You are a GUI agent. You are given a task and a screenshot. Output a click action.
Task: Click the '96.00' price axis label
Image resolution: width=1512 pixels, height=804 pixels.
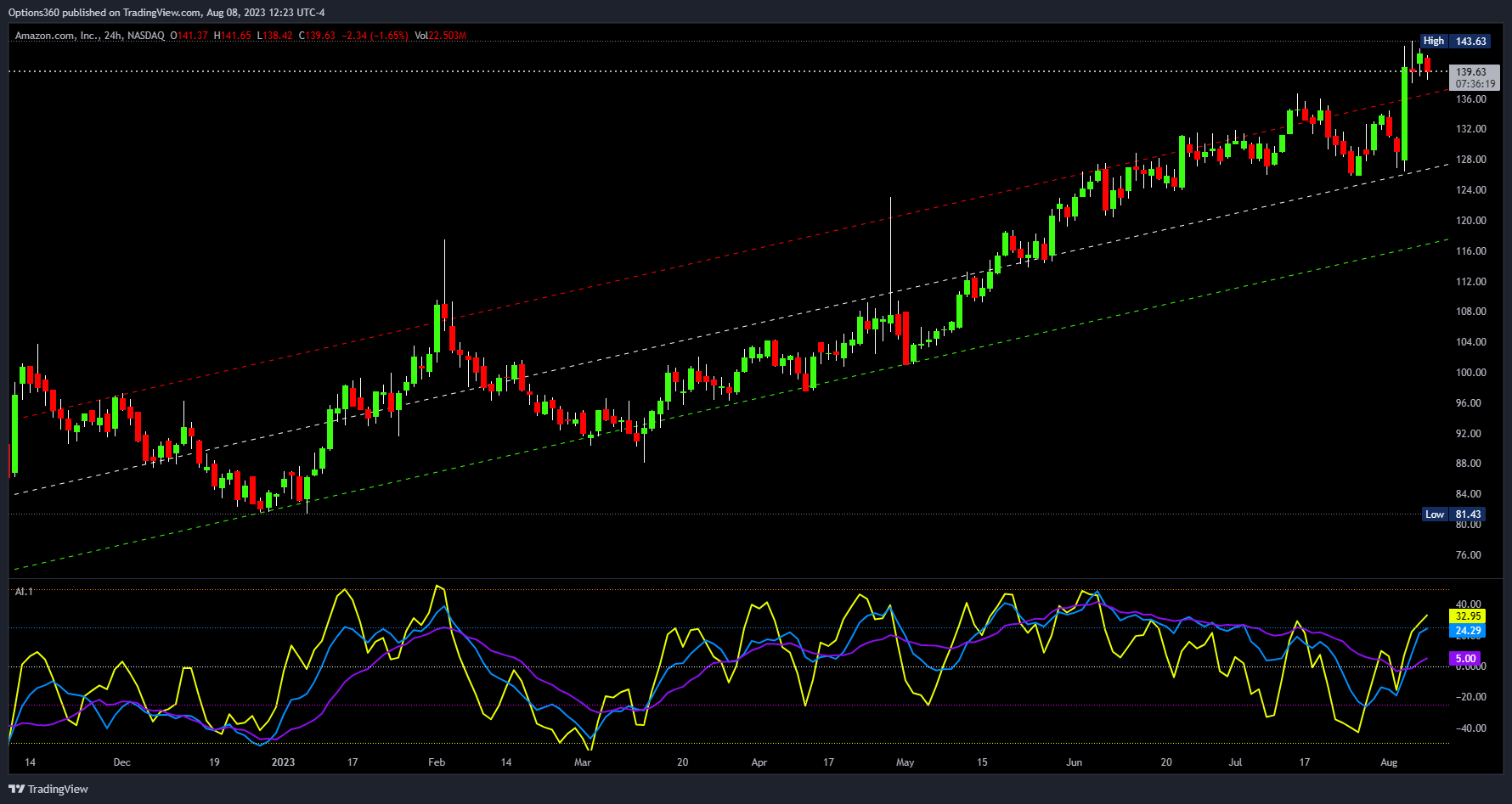pyautogui.click(x=1469, y=403)
